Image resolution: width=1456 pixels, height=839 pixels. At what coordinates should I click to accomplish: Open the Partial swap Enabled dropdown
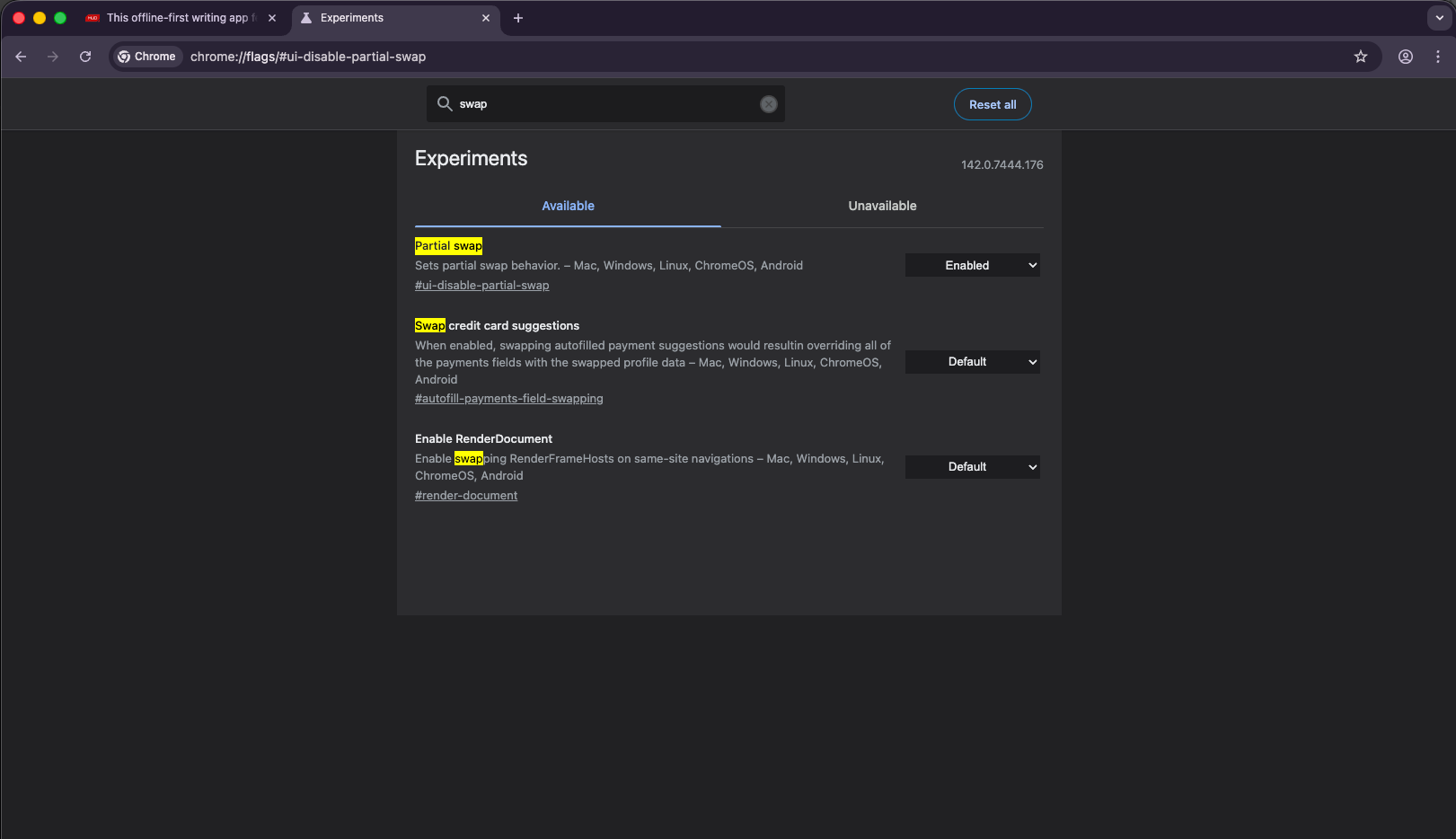point(972,265)
